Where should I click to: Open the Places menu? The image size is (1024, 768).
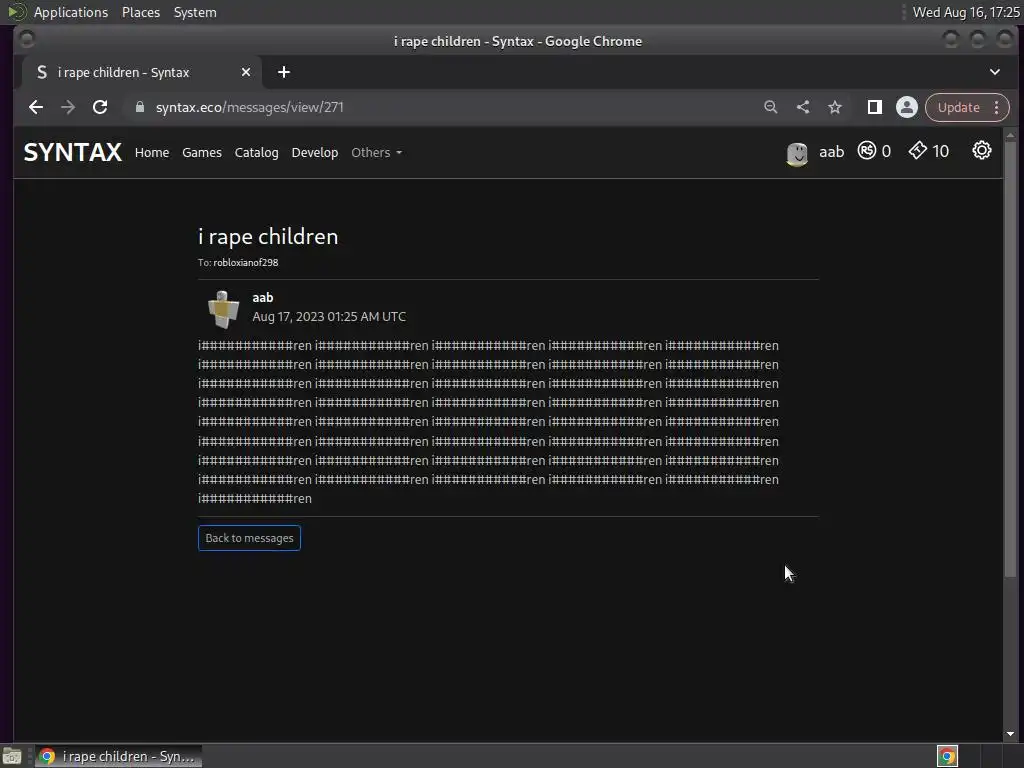[140, 12]
